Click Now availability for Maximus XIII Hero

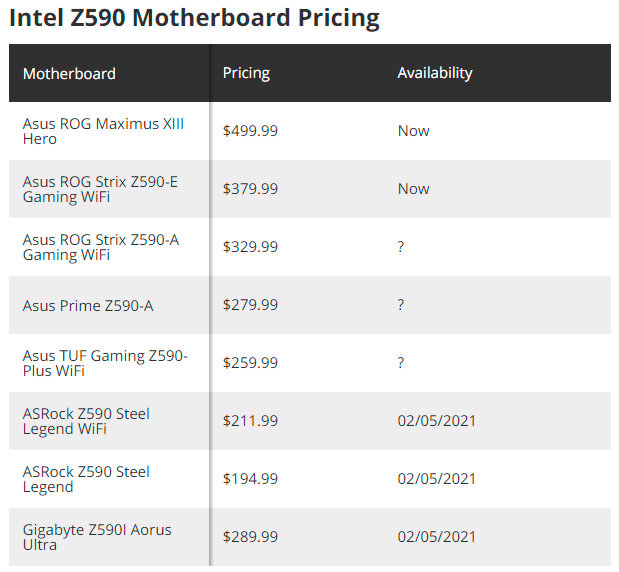(413, 131)
